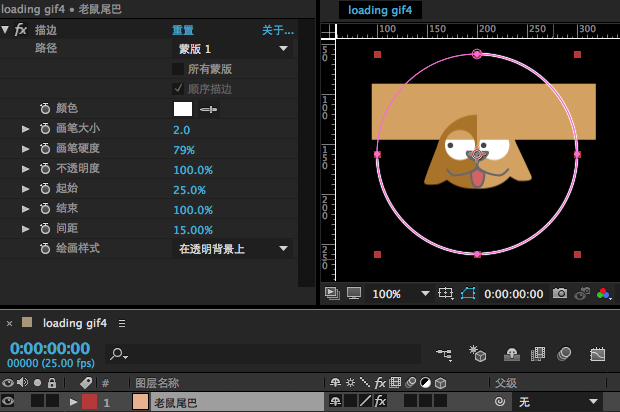Click the 起始 value 25.0%
Viewport: 620px width, 412px height.
click(189, 190)
